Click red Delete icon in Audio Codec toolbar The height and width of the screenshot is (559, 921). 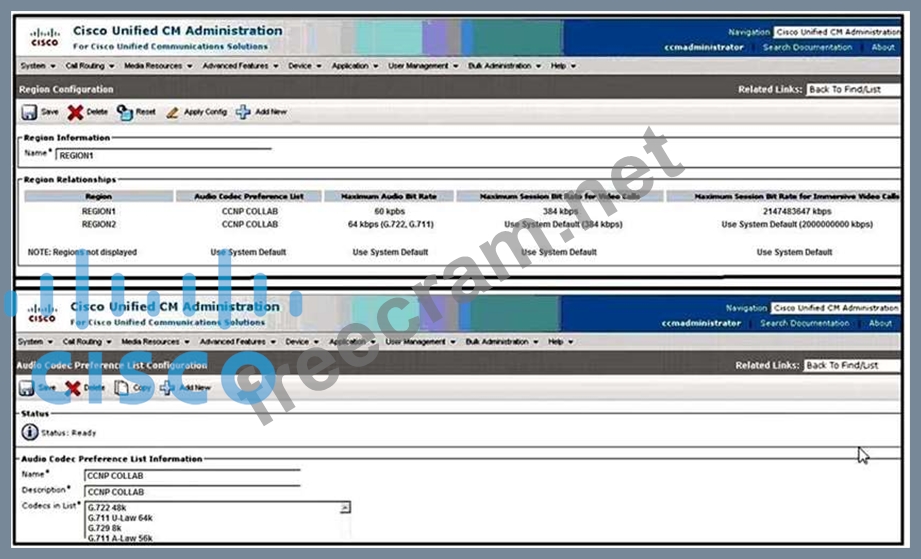pyautogui.click(x=74, y=388)
